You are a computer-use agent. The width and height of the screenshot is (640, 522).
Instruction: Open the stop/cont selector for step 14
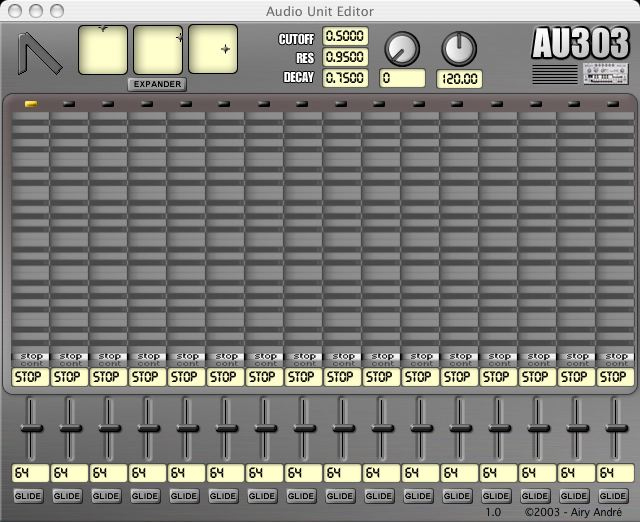(x=538, y=360)
